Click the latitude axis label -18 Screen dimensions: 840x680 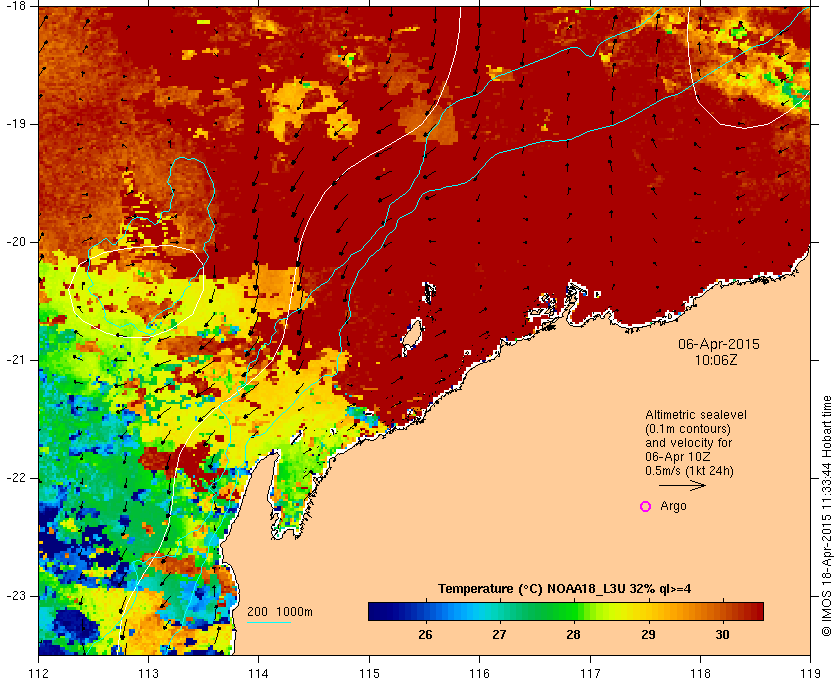(x=15, y=5)
